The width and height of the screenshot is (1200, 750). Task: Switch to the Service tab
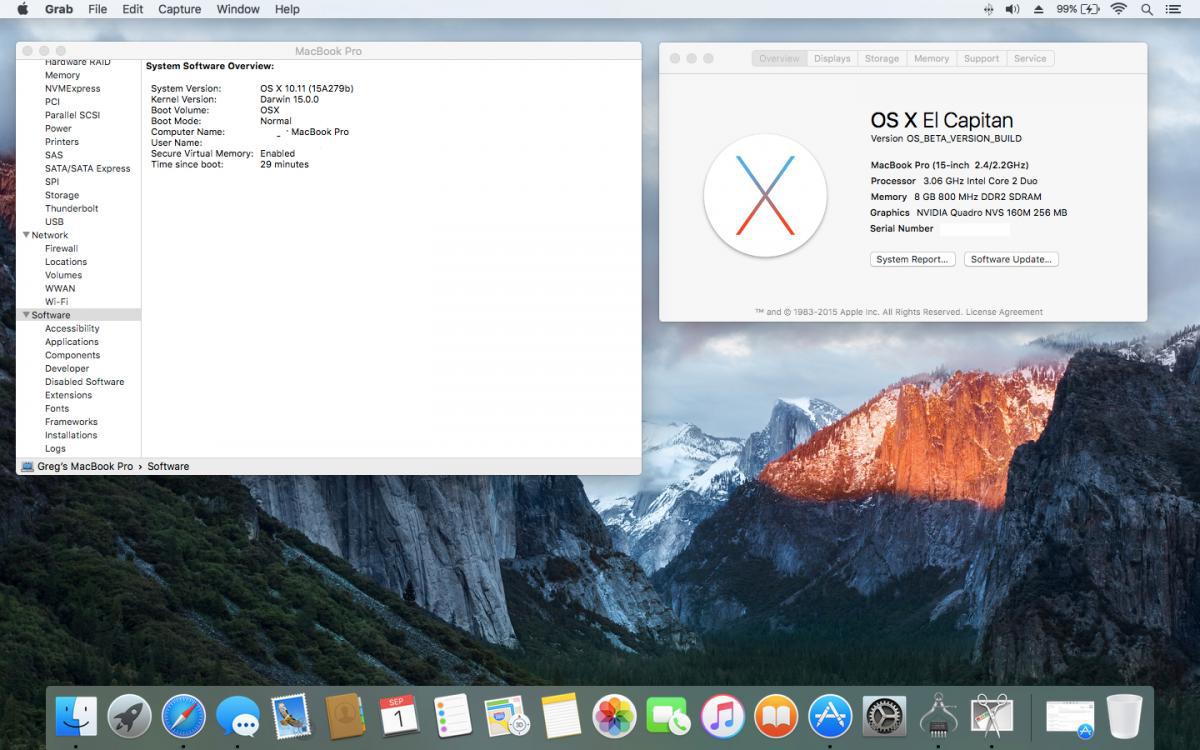point(1030,58)
